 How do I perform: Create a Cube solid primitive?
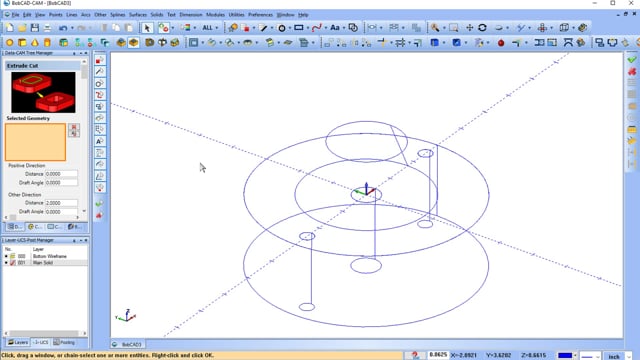[x=22, y=42]
